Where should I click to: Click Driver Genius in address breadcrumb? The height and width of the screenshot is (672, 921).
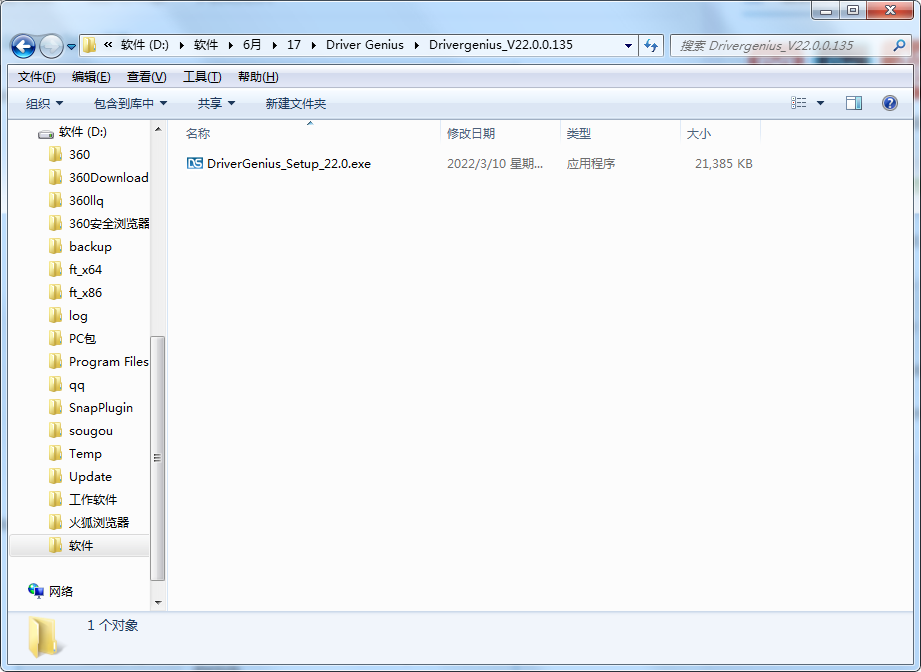click(x=365, y=45)
